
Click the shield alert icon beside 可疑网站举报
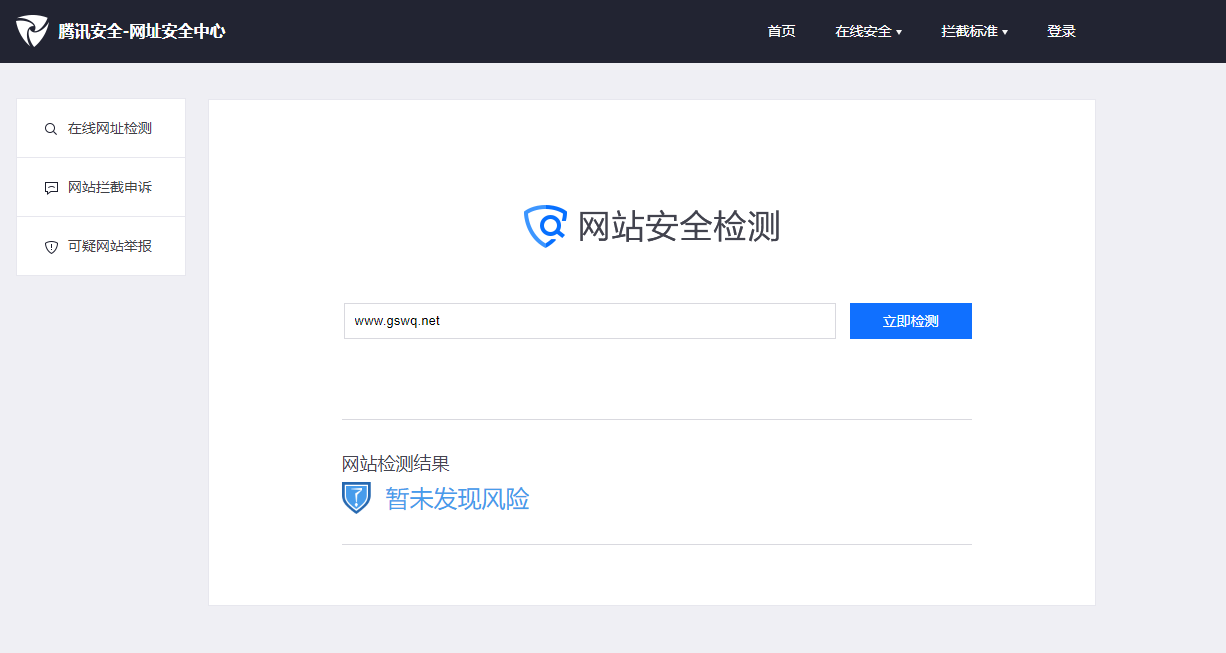click(51, 247)
